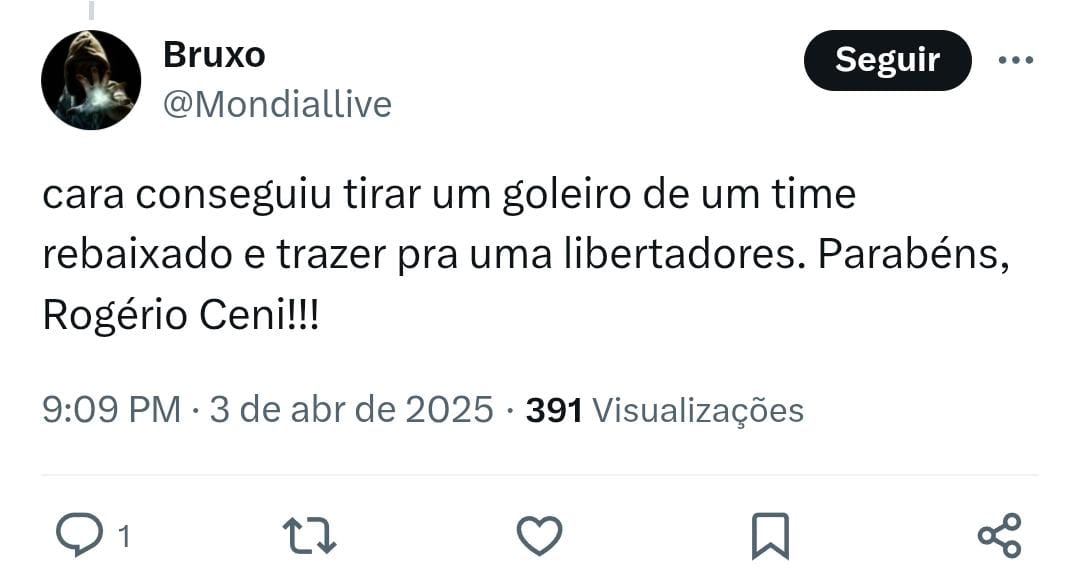Screen dimensions: 1080x579
Task: Like the tweet with the heart icon
Action: click(x=539, y=535)
